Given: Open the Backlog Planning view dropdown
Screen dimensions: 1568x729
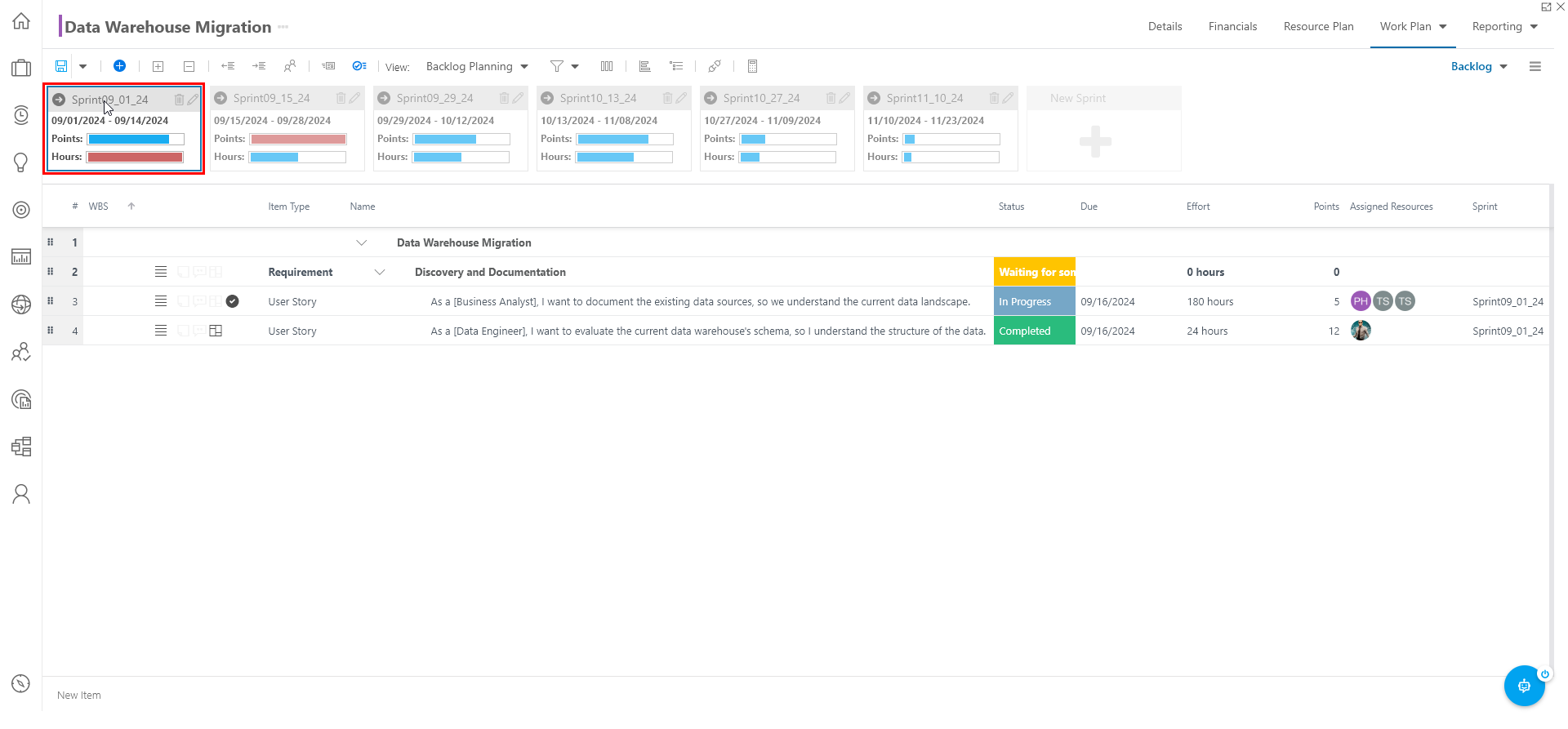Looking at the screenshot, I should [477, 67].
